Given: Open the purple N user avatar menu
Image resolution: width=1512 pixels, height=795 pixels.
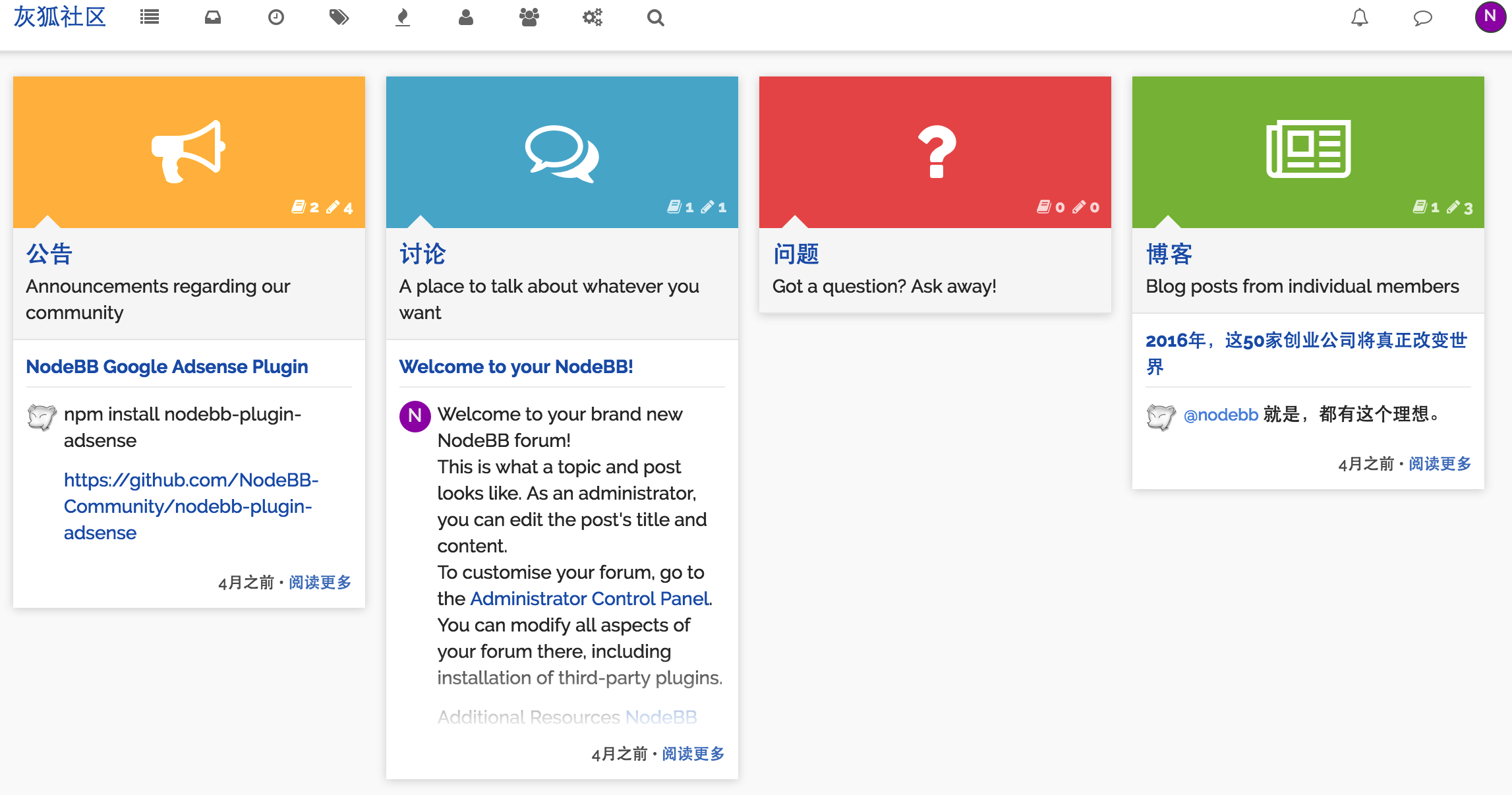Looking at the screenshot, I should (1490, 16).
